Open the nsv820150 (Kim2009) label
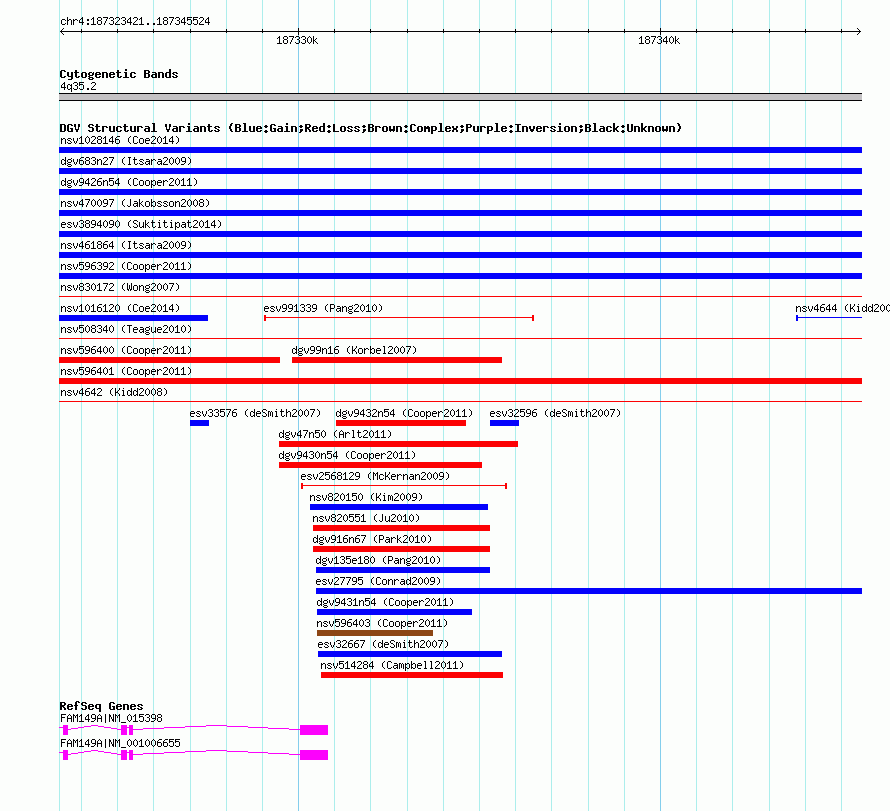The width and height of the screenshot is (890, 811). point(366,497)
